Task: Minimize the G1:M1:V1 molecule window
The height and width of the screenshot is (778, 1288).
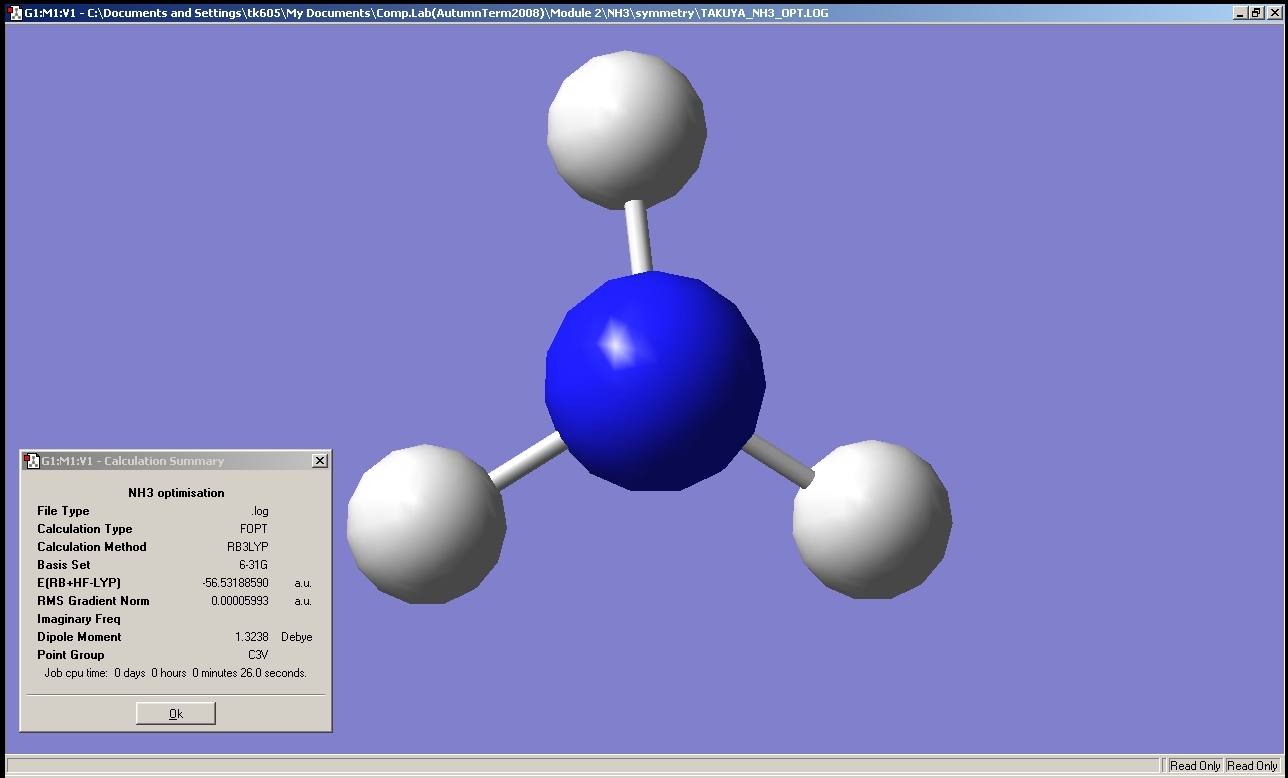Action: 1240,13
